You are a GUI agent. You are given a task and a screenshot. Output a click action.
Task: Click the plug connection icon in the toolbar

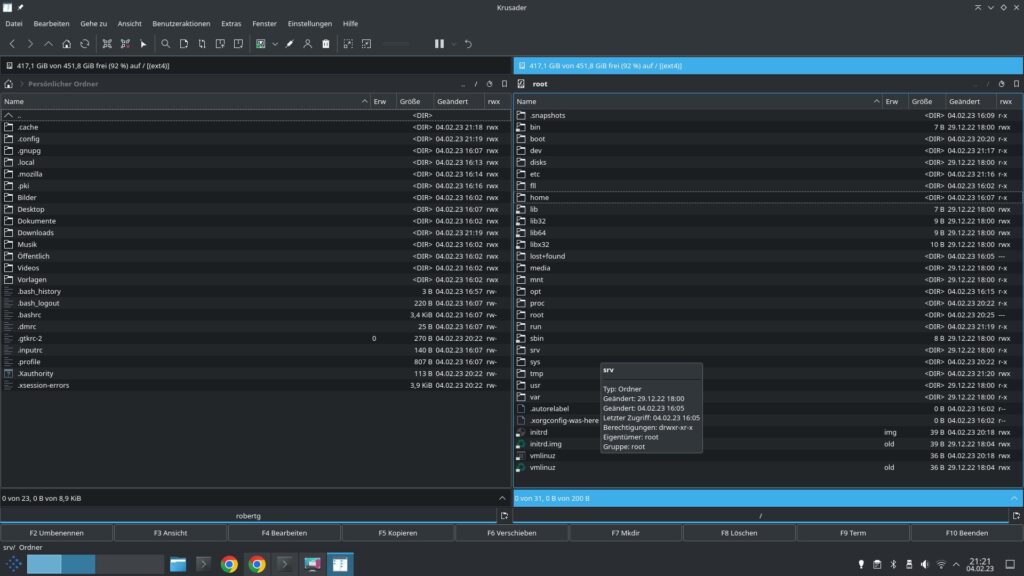[x=289, y=44]
